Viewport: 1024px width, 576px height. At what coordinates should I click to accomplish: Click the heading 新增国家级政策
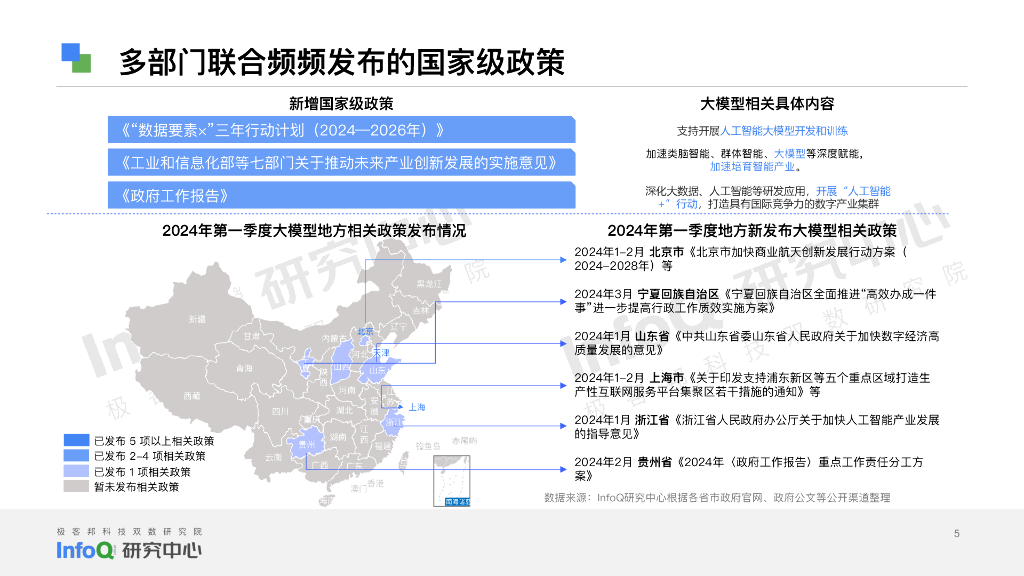pyautogui.click(x=341, y=103)
